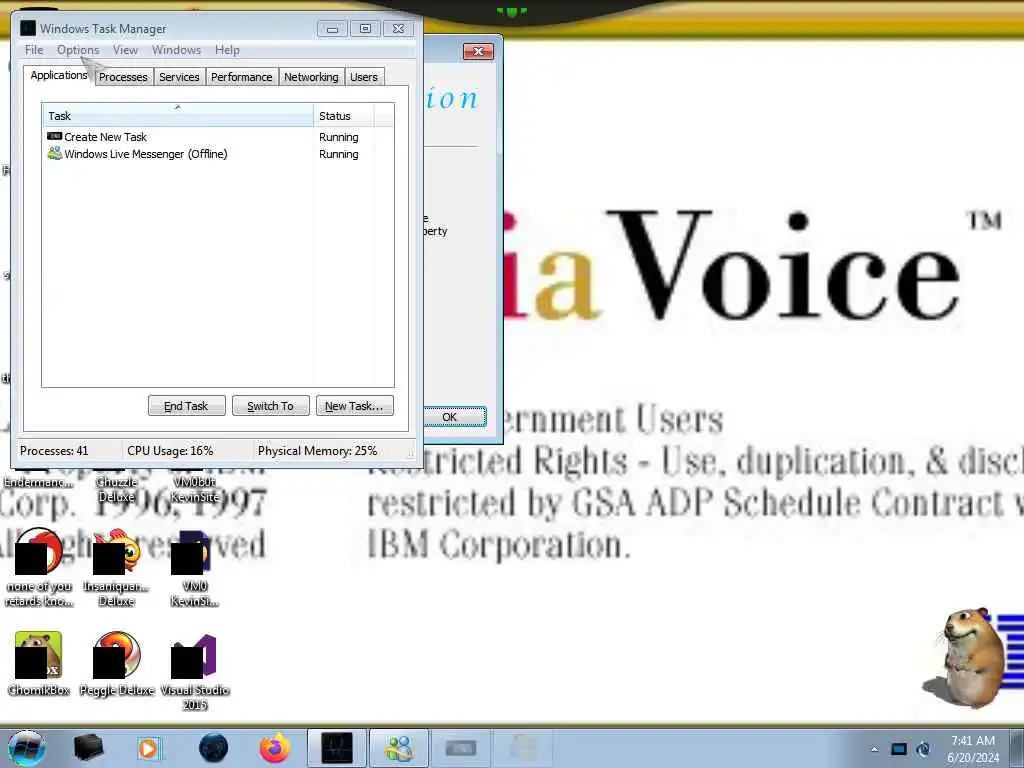Click the Windows Live Messenger row icon

pyautogui.click(x=54, y=153)
